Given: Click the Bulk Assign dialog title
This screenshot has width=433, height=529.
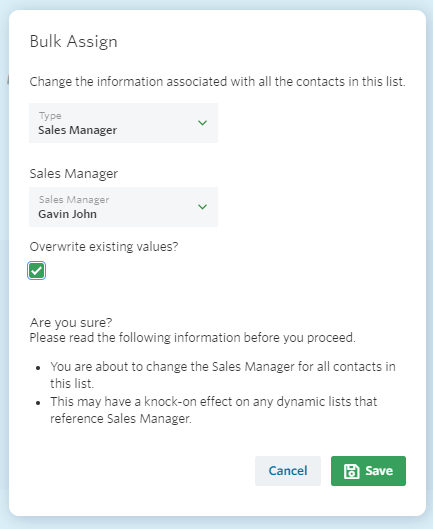Looking at the screenshot, I should (x=74, y=42).
